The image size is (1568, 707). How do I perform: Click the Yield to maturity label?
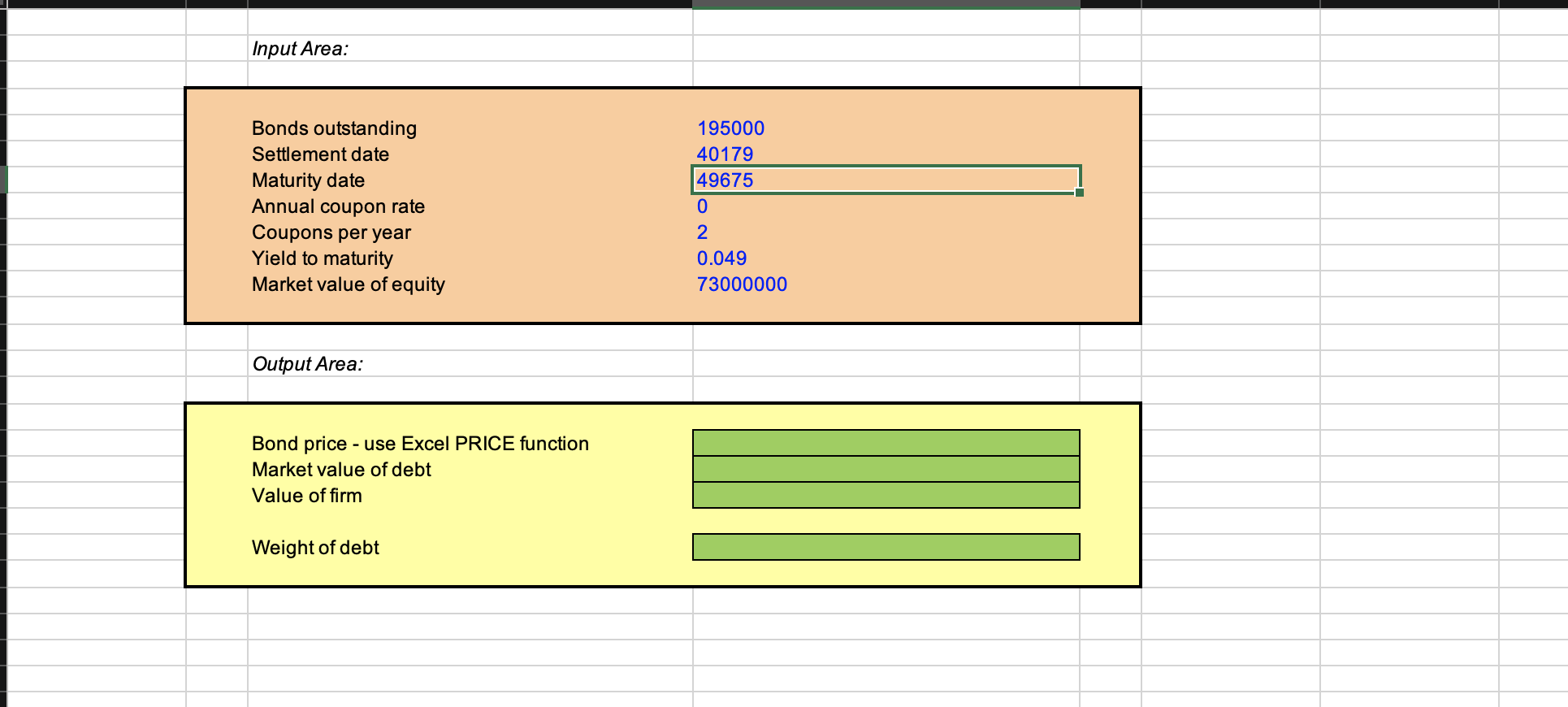click(x=323, y=258)
